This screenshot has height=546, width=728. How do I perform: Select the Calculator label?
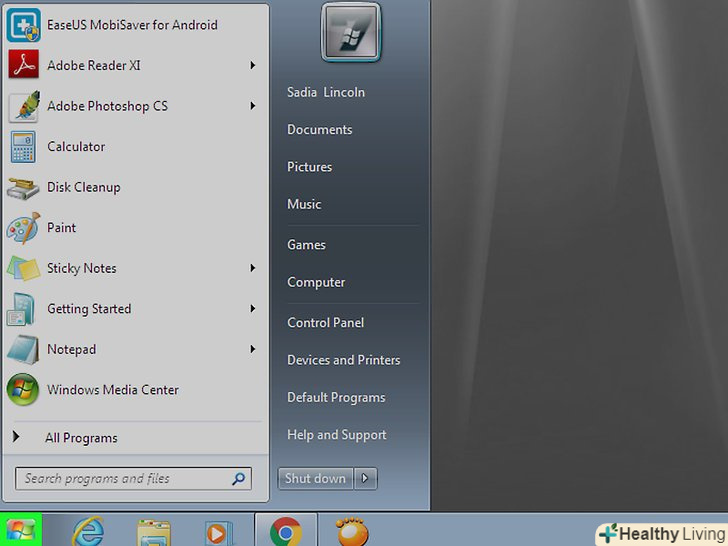click(76, 147)
